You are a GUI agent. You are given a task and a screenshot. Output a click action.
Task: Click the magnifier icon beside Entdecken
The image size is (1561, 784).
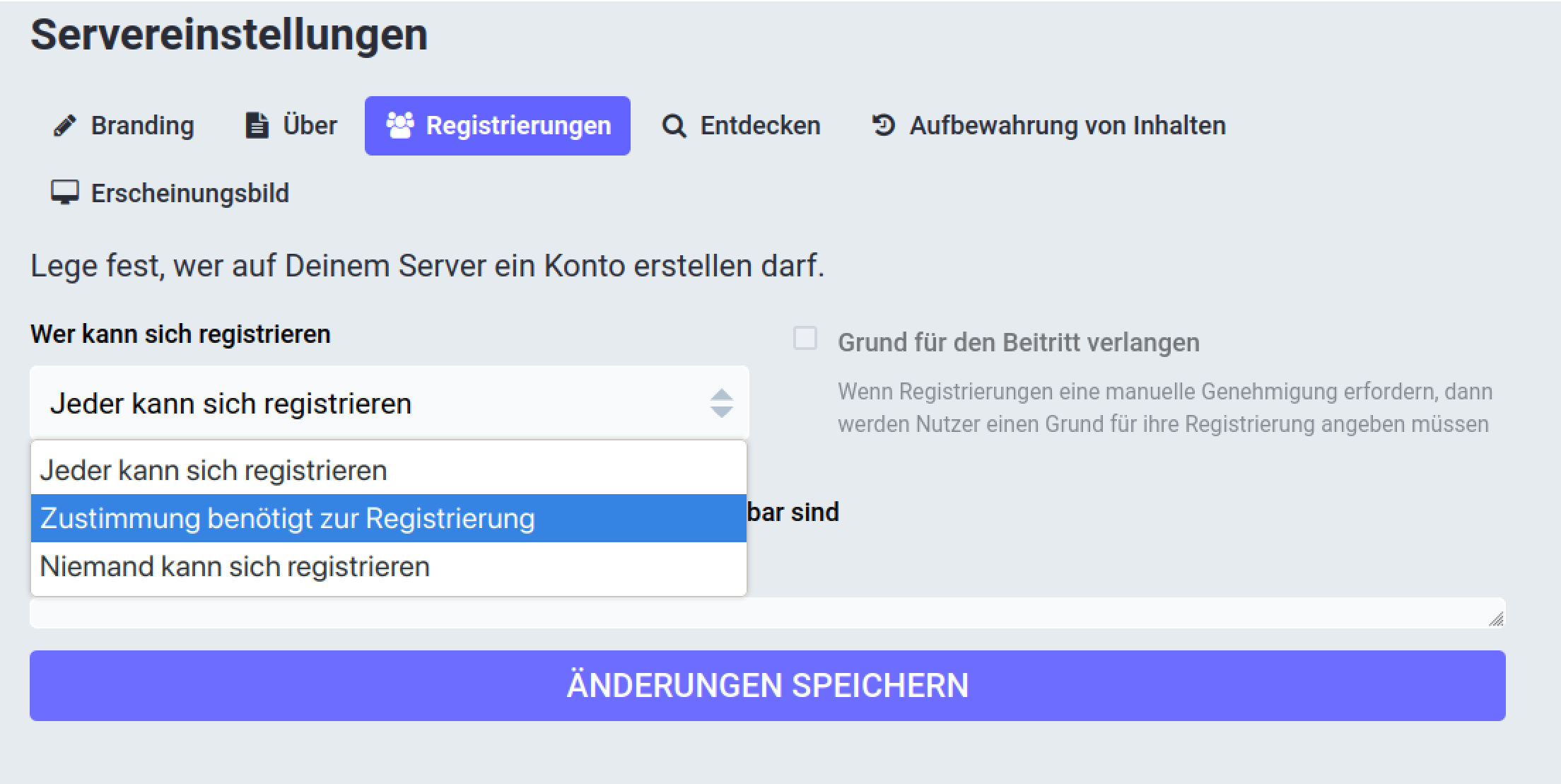674,127
